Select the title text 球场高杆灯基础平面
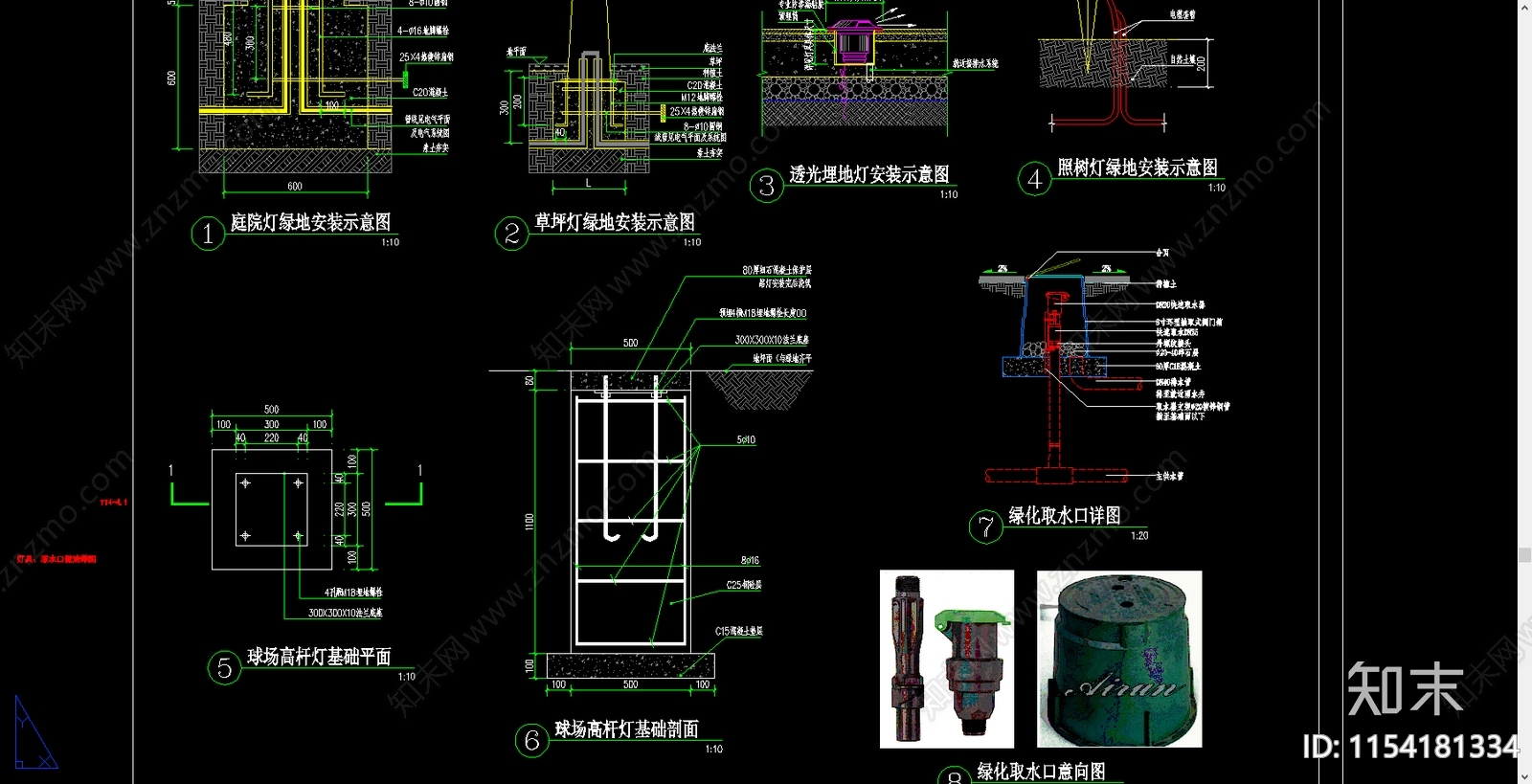1532x784 pixels. 319,657
